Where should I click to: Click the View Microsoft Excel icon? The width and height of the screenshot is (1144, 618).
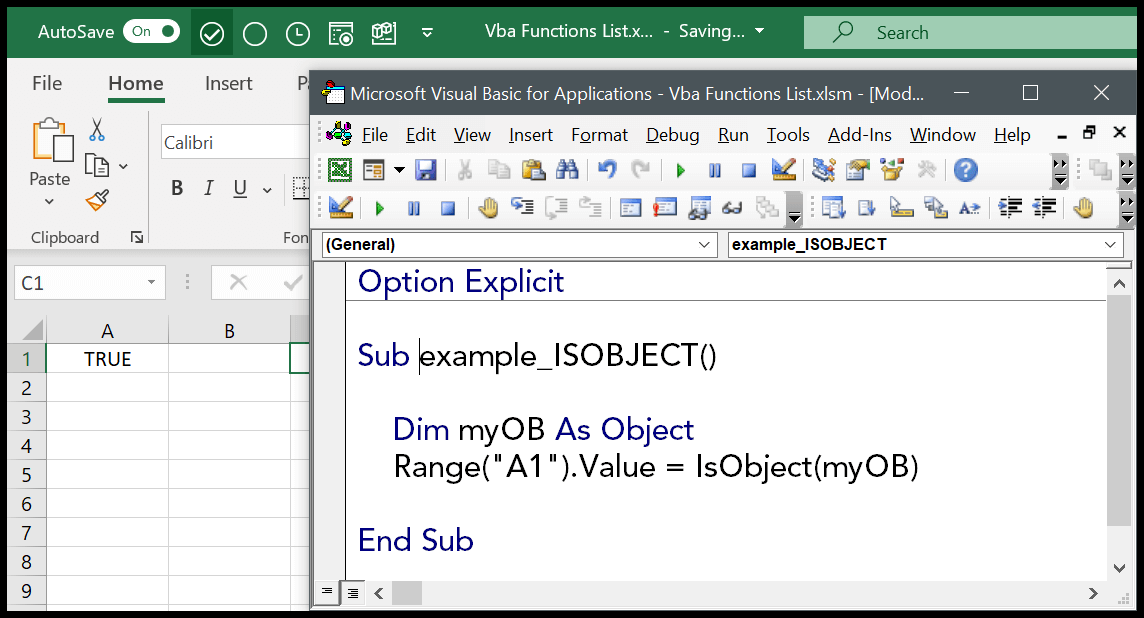point(341,170)
